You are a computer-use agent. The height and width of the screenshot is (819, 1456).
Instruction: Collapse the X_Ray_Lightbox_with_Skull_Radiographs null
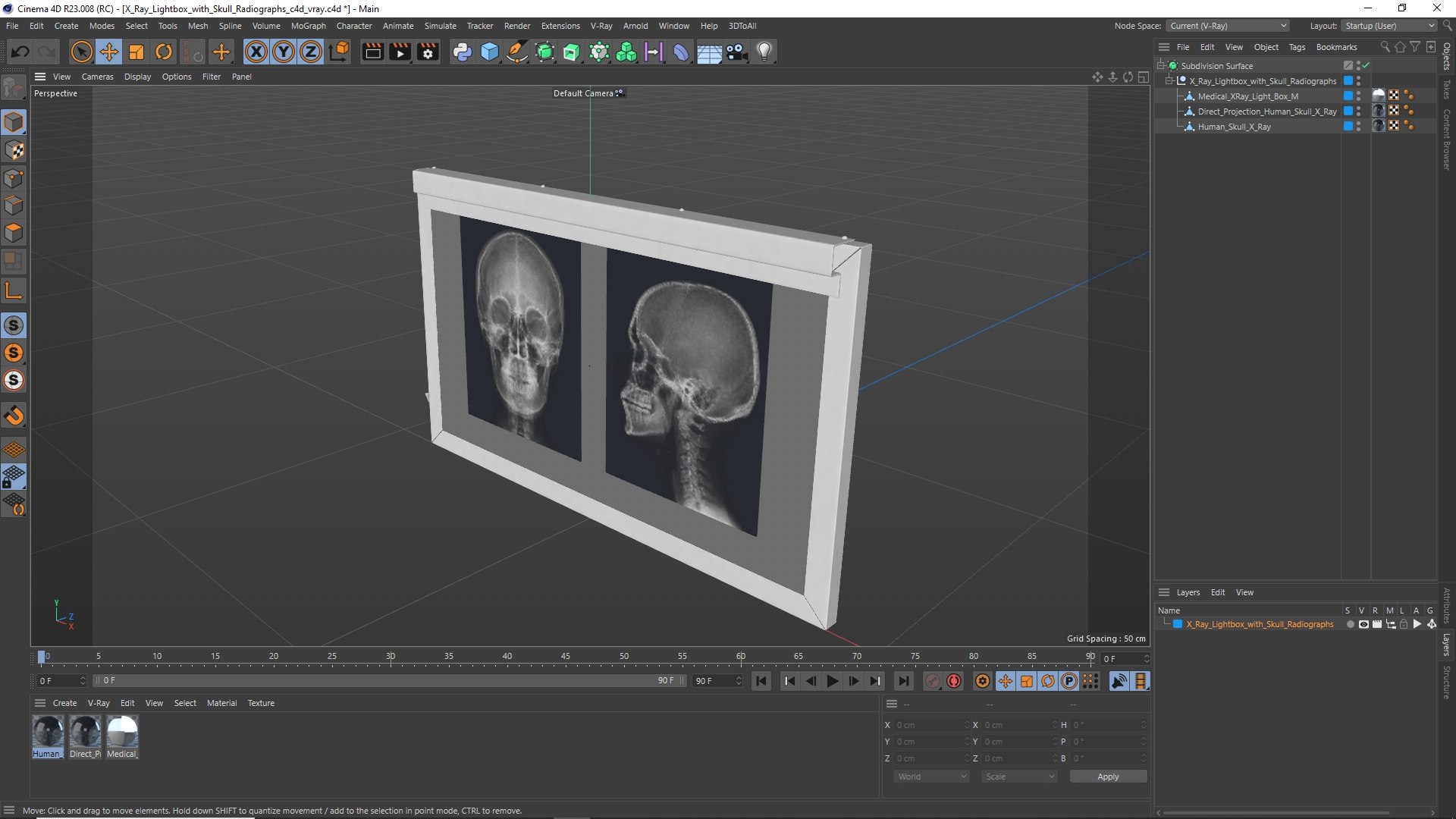tap(1169, 81)
